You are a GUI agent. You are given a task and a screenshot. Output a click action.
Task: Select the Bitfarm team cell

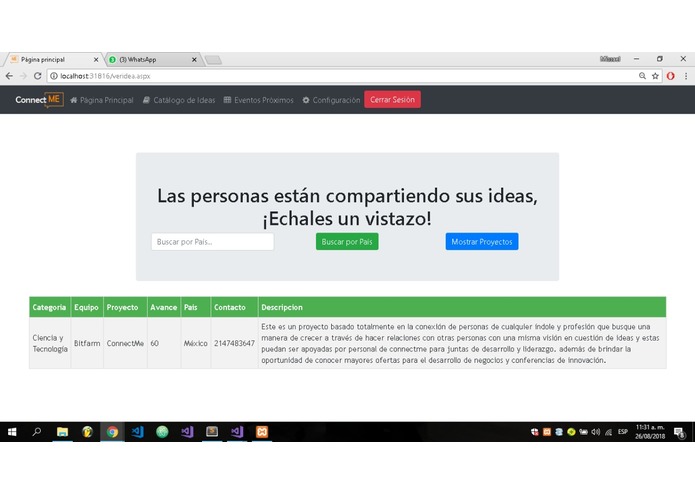click(x=87, y=343)
